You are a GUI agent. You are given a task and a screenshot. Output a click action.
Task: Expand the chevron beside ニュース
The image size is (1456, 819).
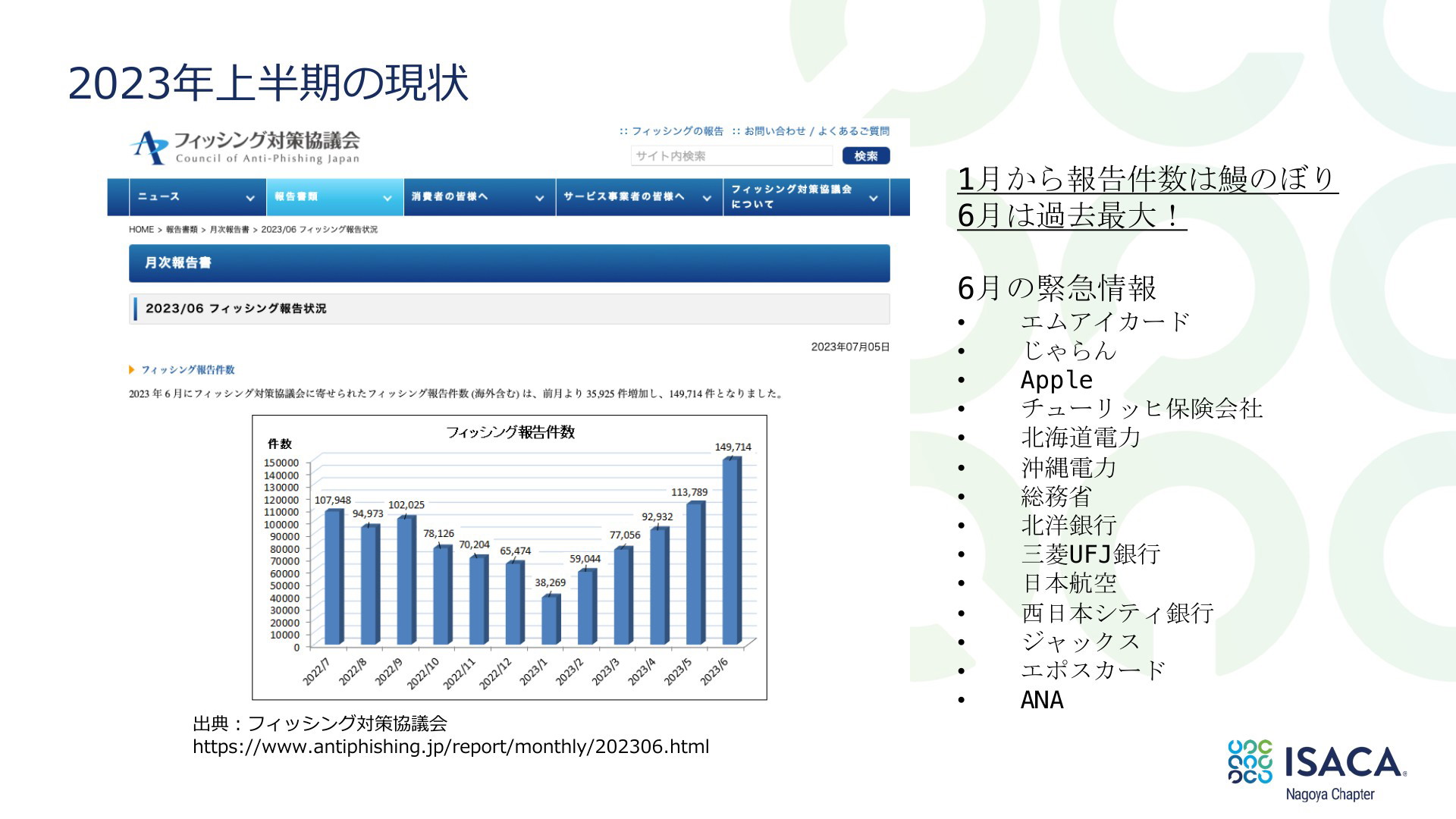[x=250, y=199]
